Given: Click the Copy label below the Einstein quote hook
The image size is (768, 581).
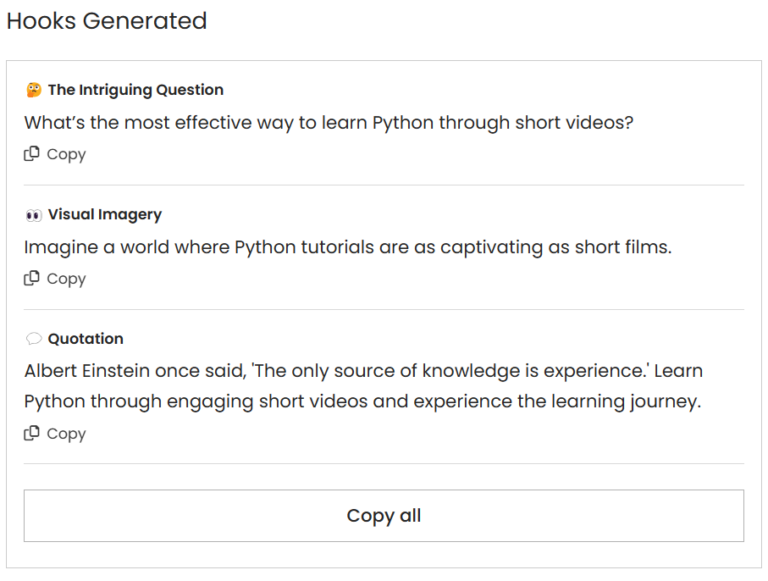Looking at the screenshot, I should (x=66, y=434).
